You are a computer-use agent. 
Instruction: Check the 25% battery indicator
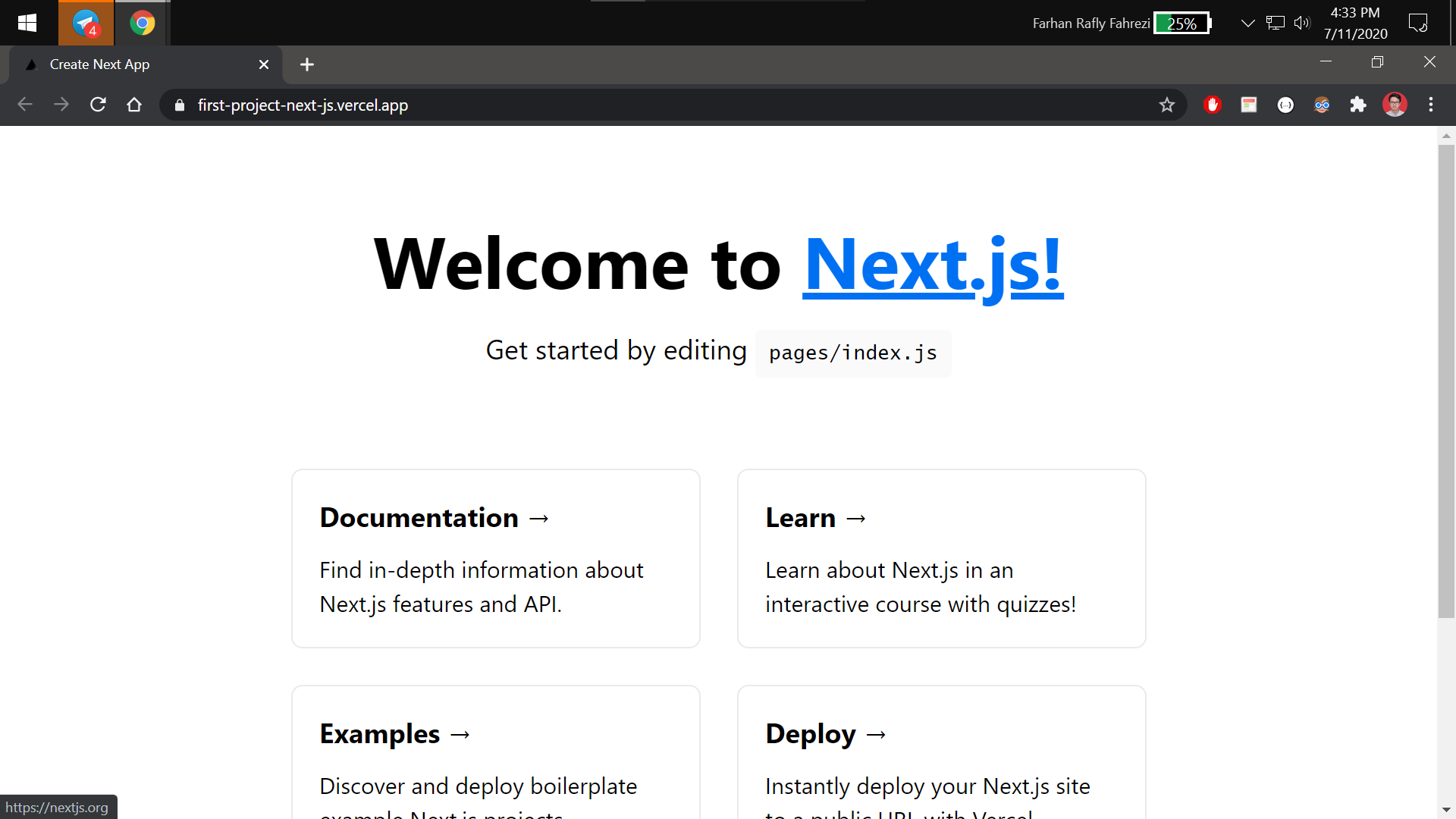coord(1182,24)
